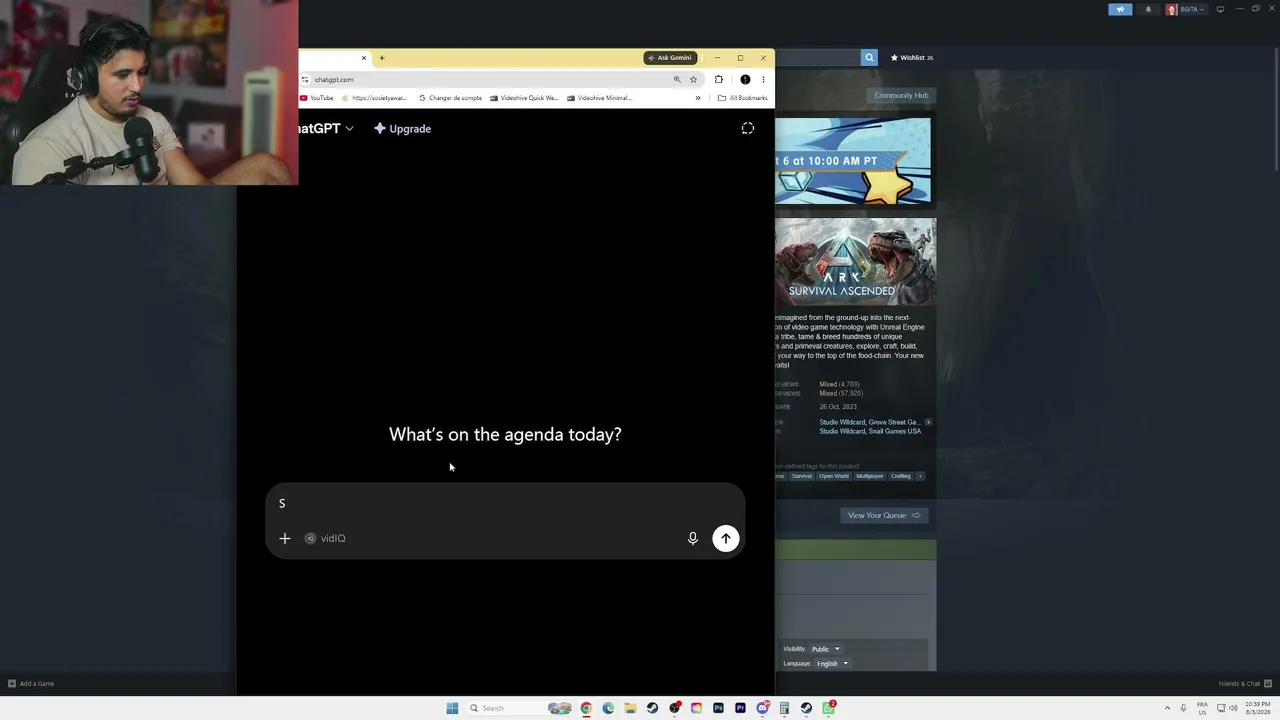This screenshot has width=1280, height=720.
Task: Select the Multiplayer tag
Action: point(870,476)
